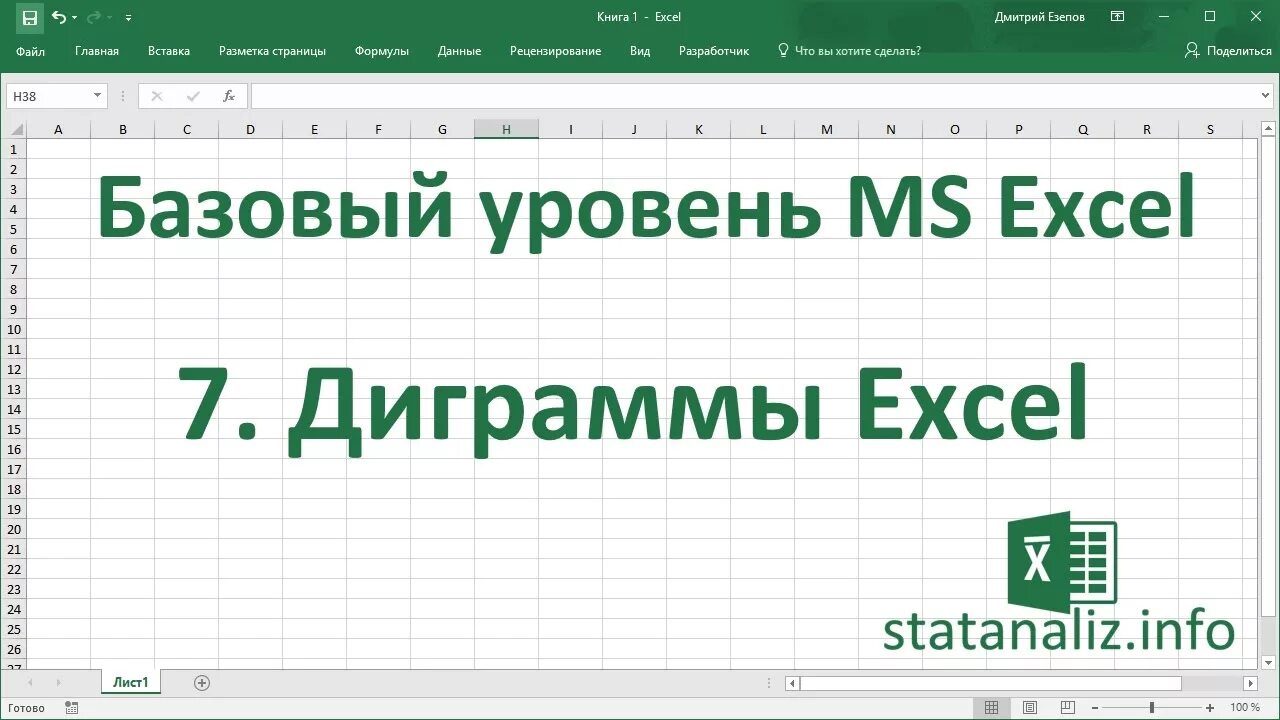The image size is (1280, 720).
Task: Open the Вставка ribbon tab
Action: click(x=169, y=51)
